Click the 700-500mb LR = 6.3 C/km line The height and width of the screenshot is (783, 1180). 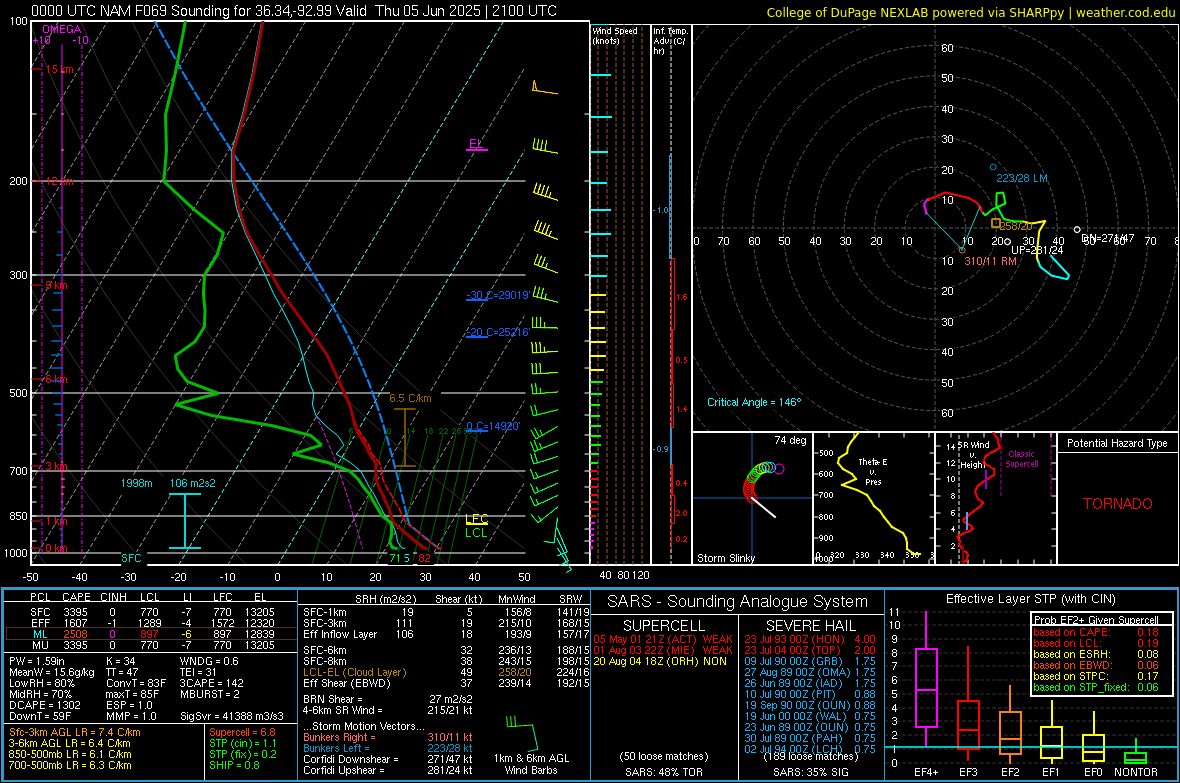pos(70,766)
